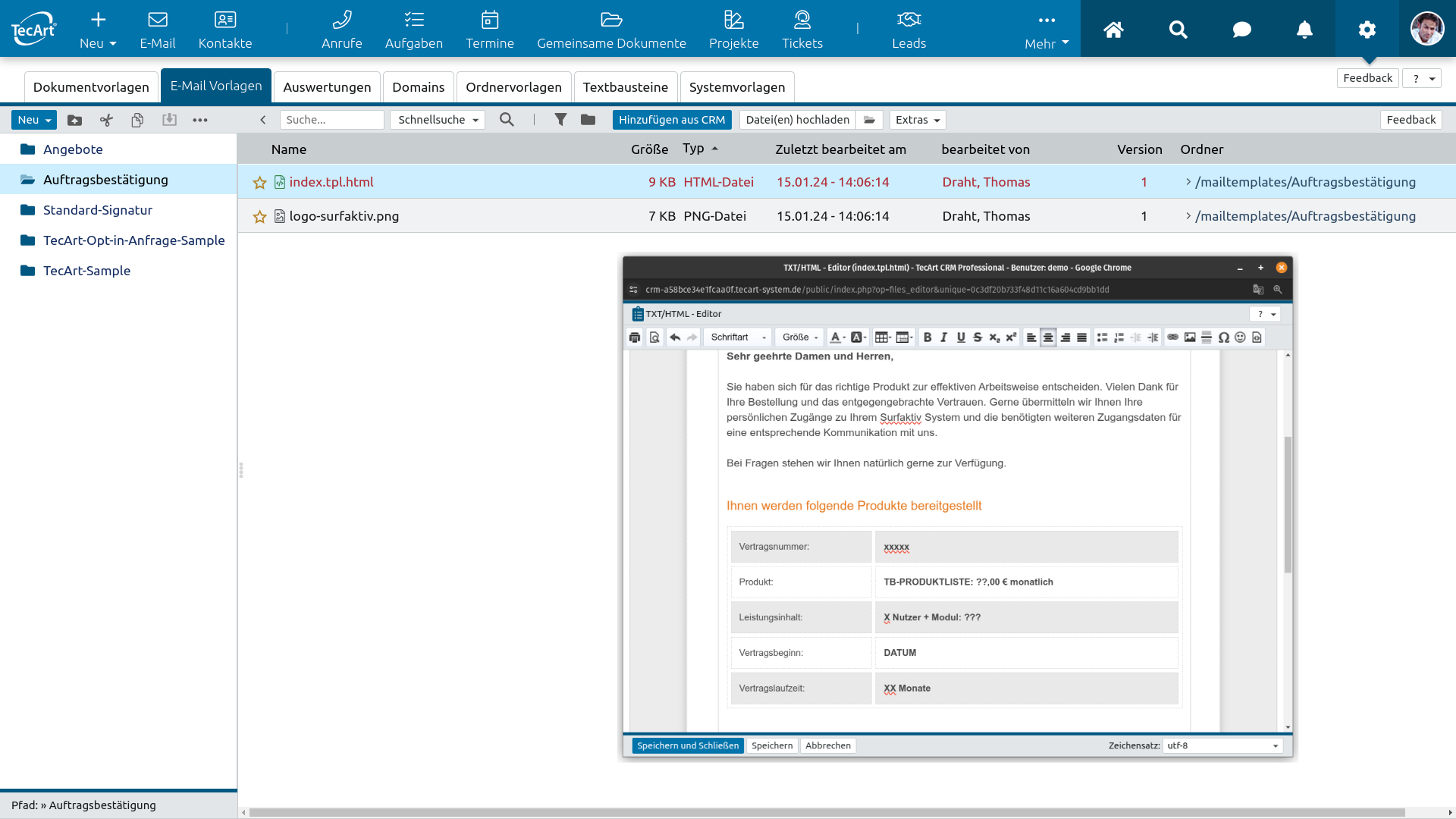This screenshot has height=819, width=1456.
Task: Toggle center text alignment
Action: 1048,337
